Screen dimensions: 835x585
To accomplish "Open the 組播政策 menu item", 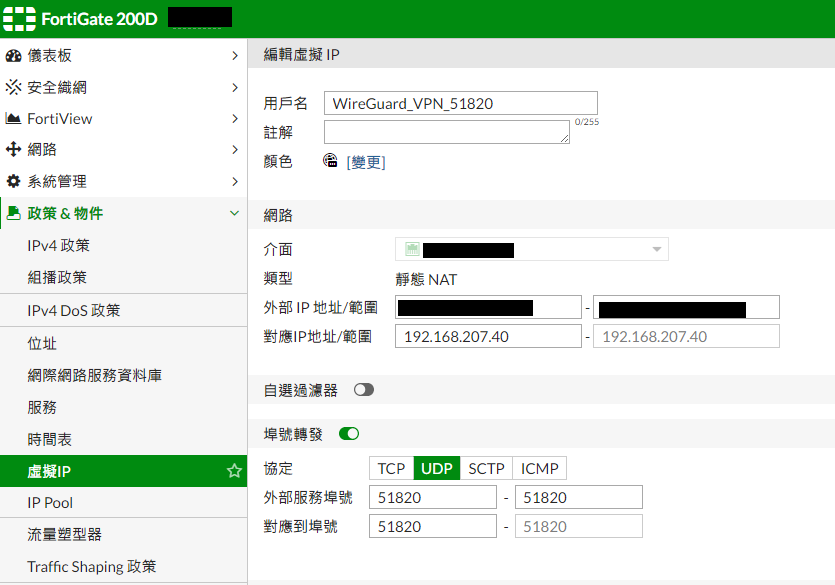I will 124,277.
